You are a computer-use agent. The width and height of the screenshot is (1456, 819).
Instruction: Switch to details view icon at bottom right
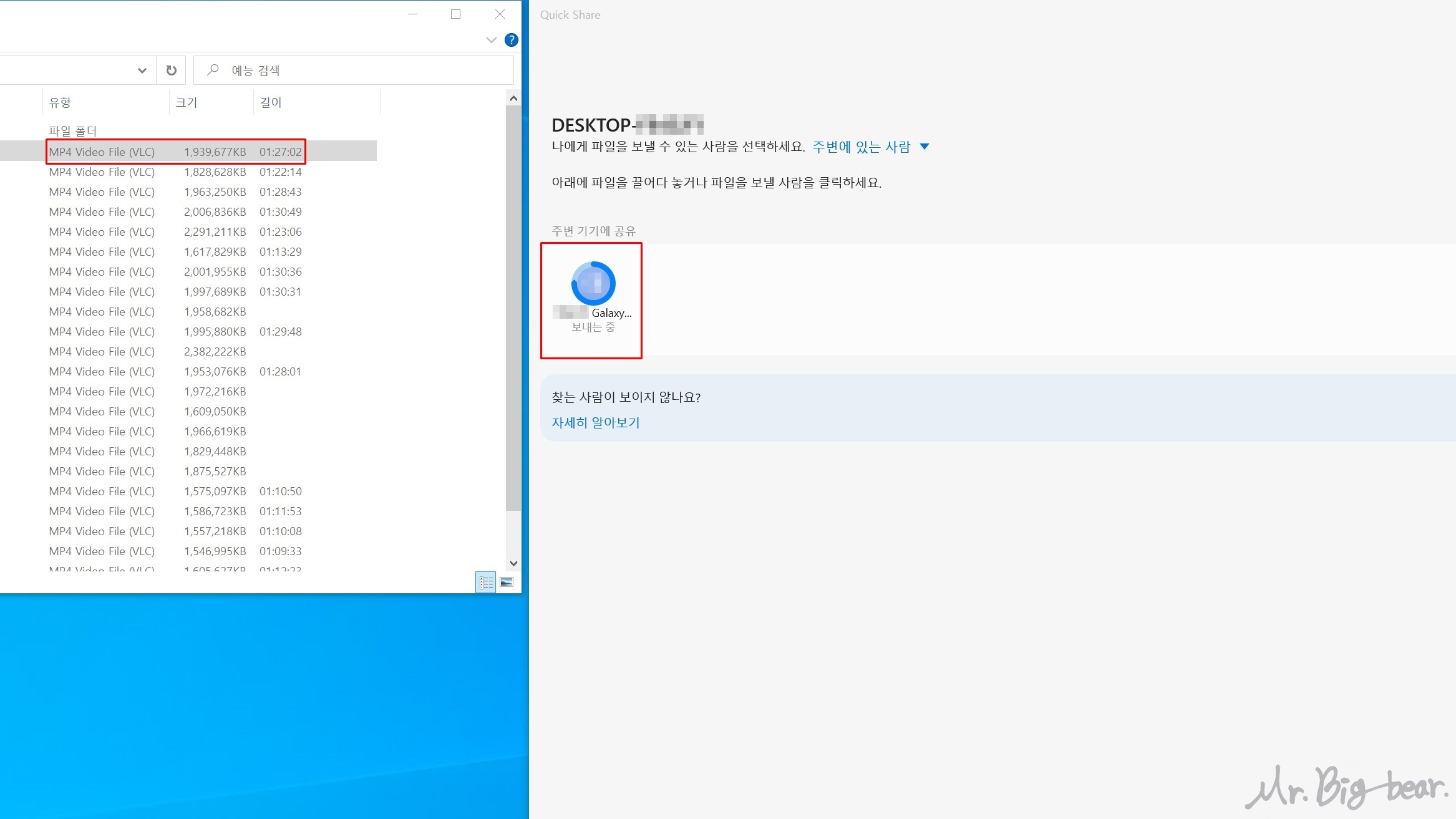(x=487, y=583)
